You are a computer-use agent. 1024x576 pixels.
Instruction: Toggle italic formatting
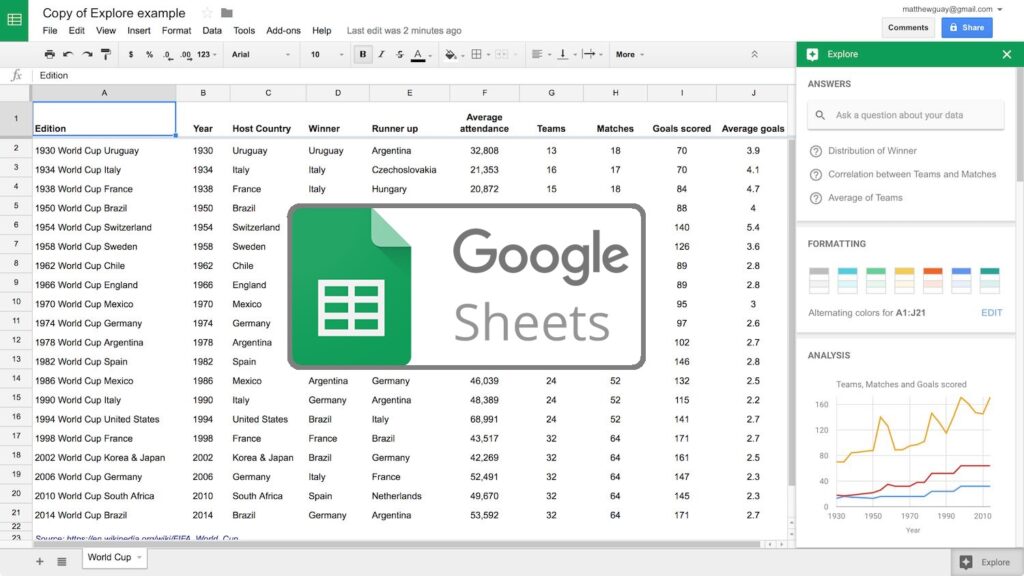click(383, 54)
